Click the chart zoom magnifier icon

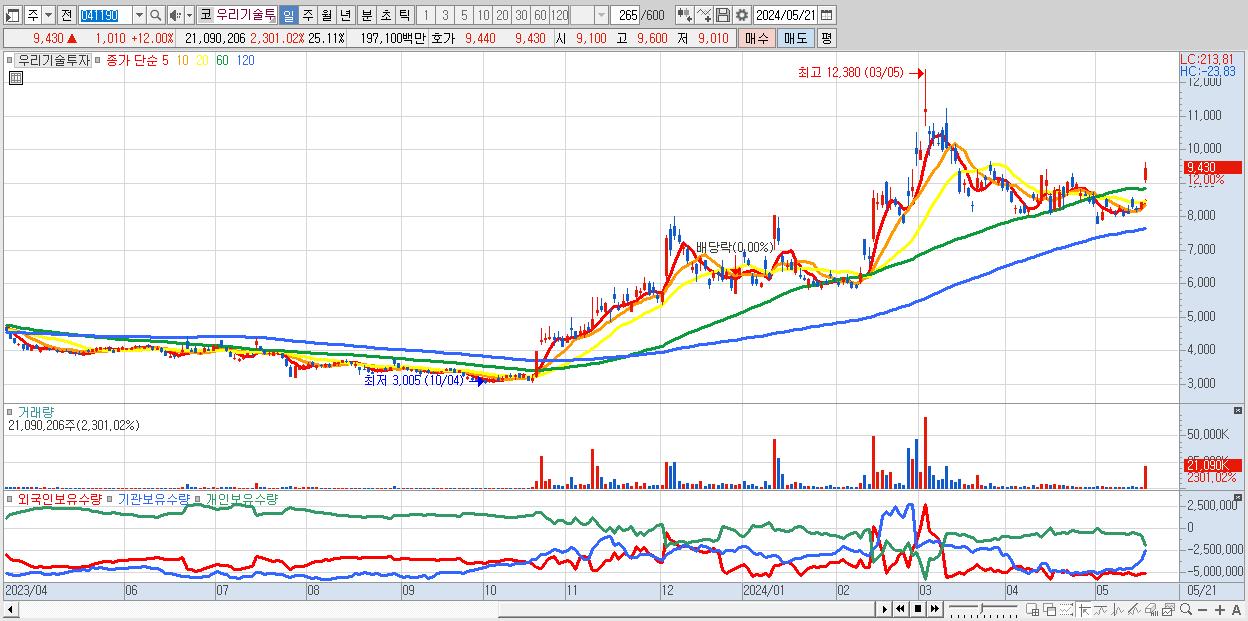point(1186,609)
